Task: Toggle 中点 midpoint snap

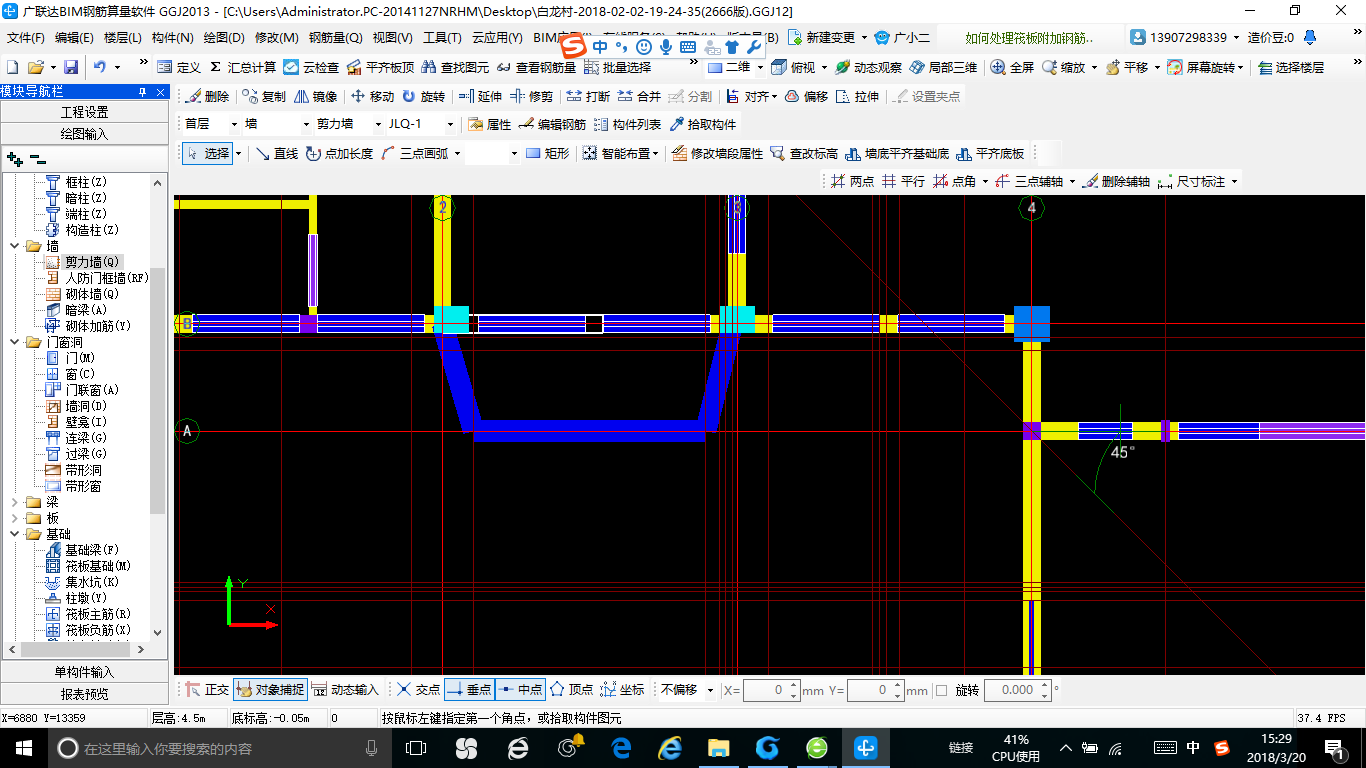Action: 520,689
